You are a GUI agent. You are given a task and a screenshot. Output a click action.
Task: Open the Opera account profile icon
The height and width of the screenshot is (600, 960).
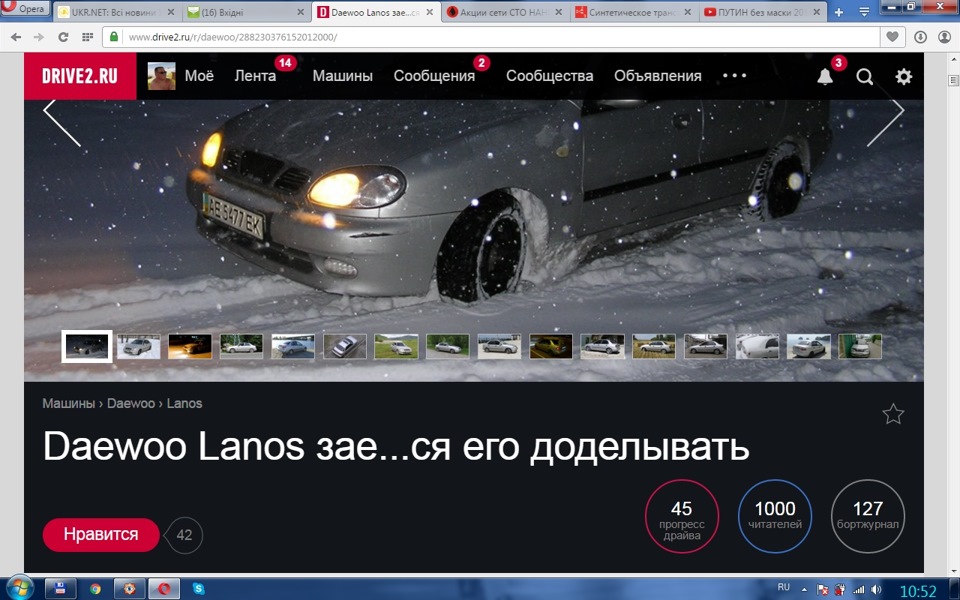(944, 37)
